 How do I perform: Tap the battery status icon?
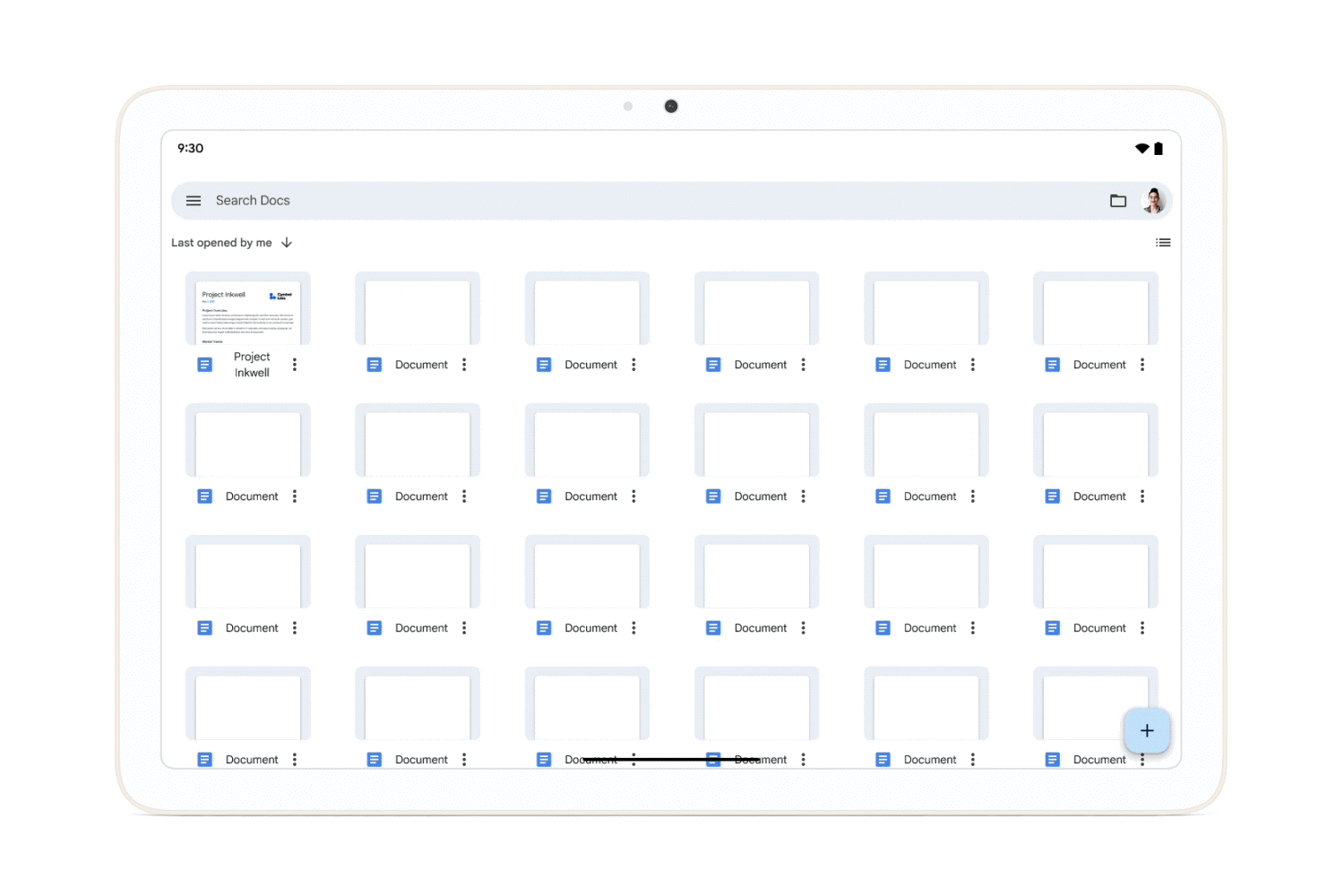pyautogui.click(x=1159, y=149)
